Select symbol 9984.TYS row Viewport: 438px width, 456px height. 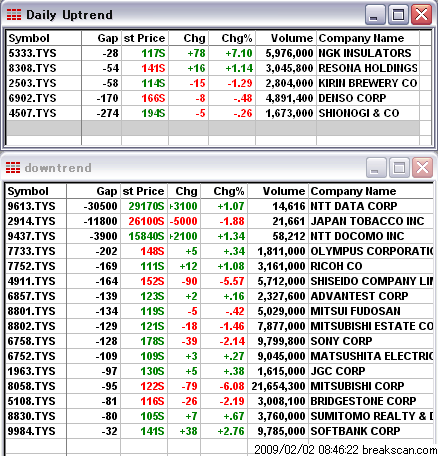[x=32, y=431]
